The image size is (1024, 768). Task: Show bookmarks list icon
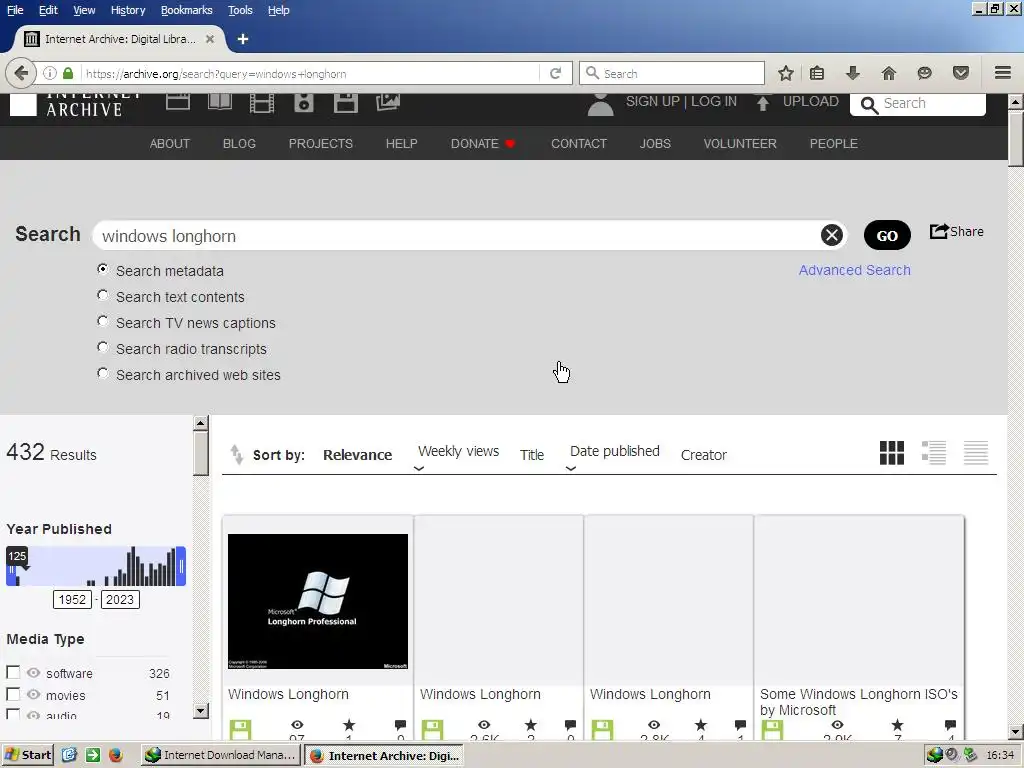pos(817,73)
